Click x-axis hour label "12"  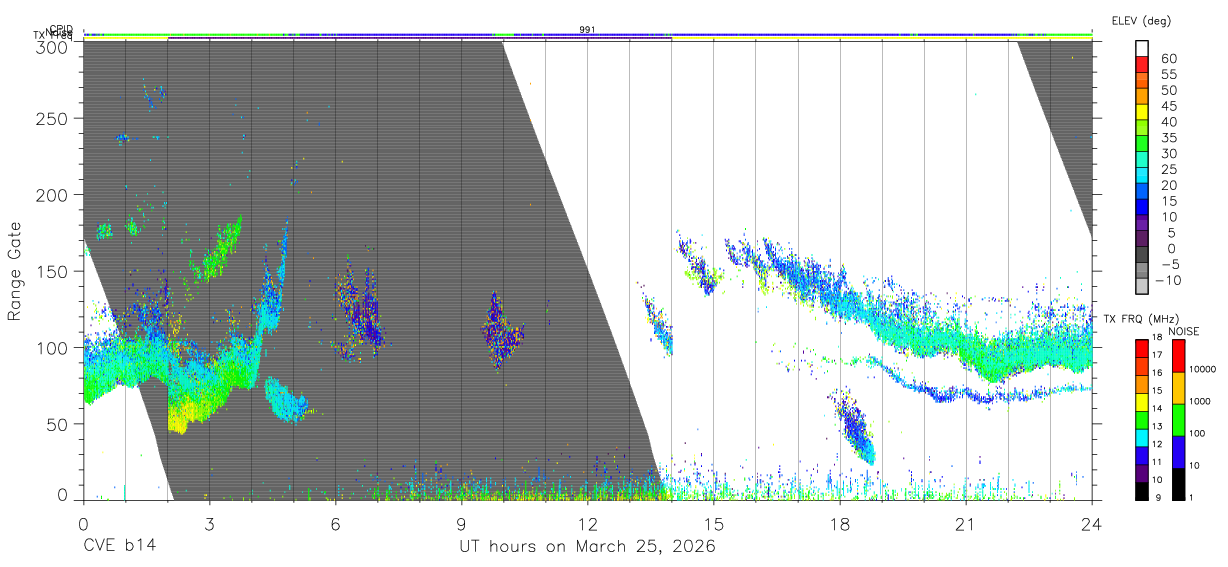pos(587,524)
